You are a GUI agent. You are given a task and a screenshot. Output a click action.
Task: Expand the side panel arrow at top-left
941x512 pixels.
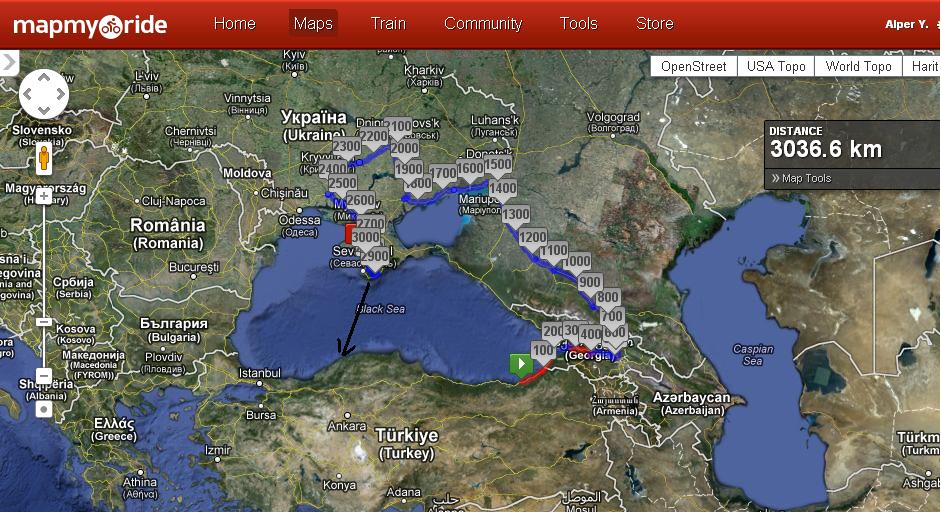tap(10, 63)
